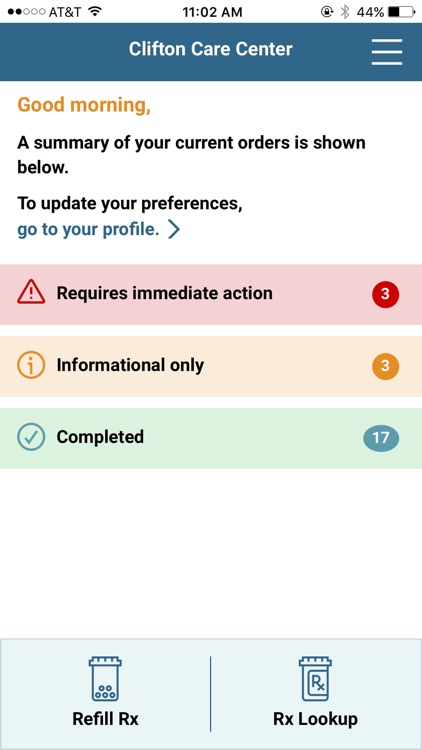This screenshot has height=750, width=422.
Task: Tap the Refill Rx pill bottle icon
Action: pyautogui.click(x=105, y=679)
